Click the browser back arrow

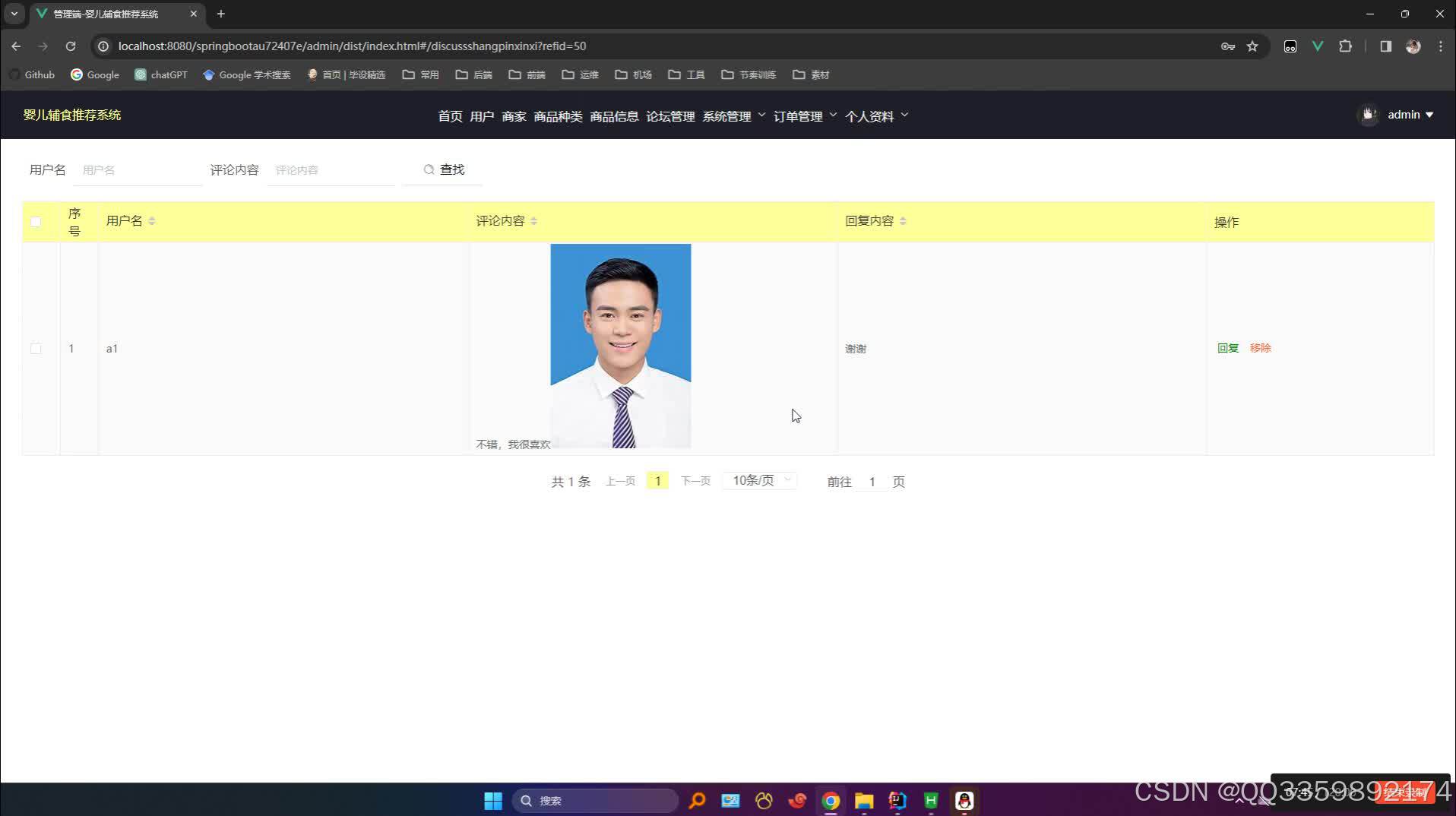(16, 46)
